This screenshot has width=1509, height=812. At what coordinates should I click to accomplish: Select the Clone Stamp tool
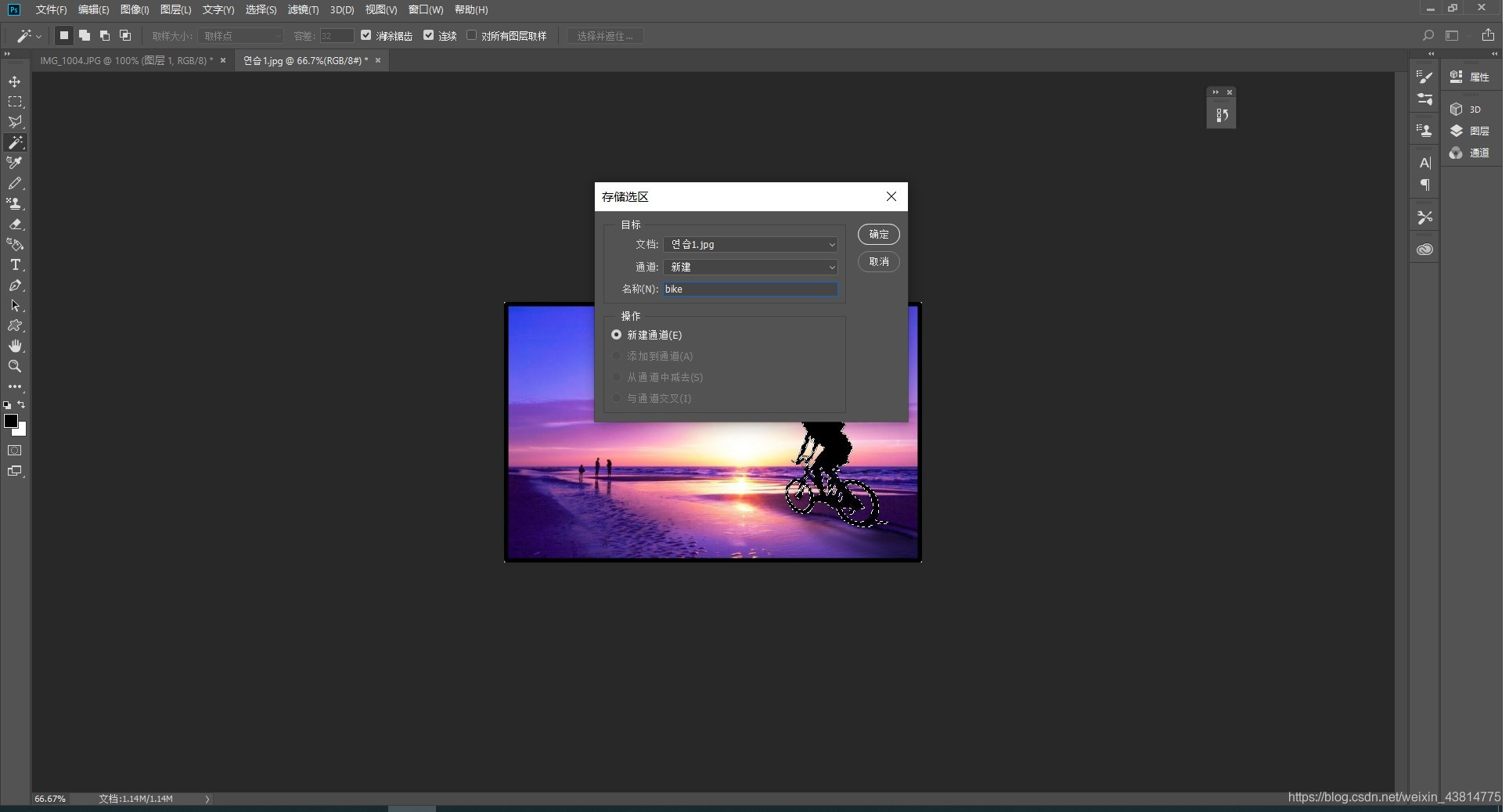point(15,203)
